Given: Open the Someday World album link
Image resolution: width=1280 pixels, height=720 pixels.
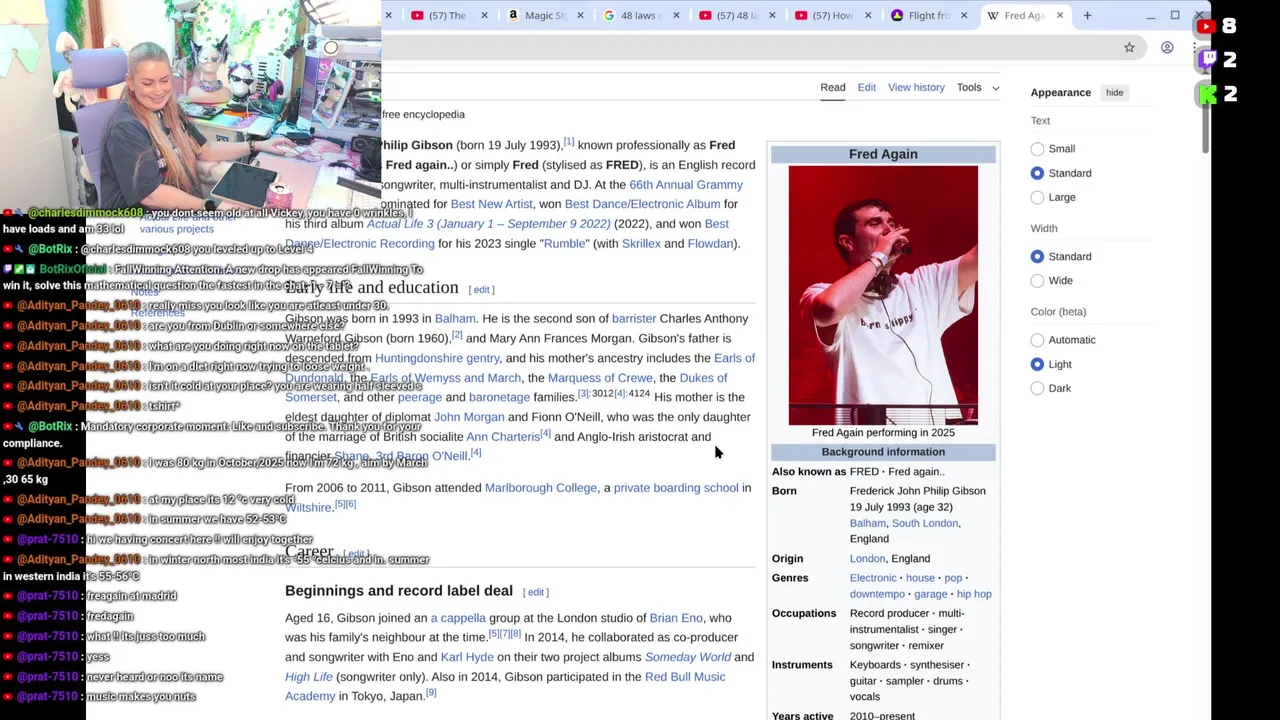Looking at the screenshot, I should click(688, 657).
